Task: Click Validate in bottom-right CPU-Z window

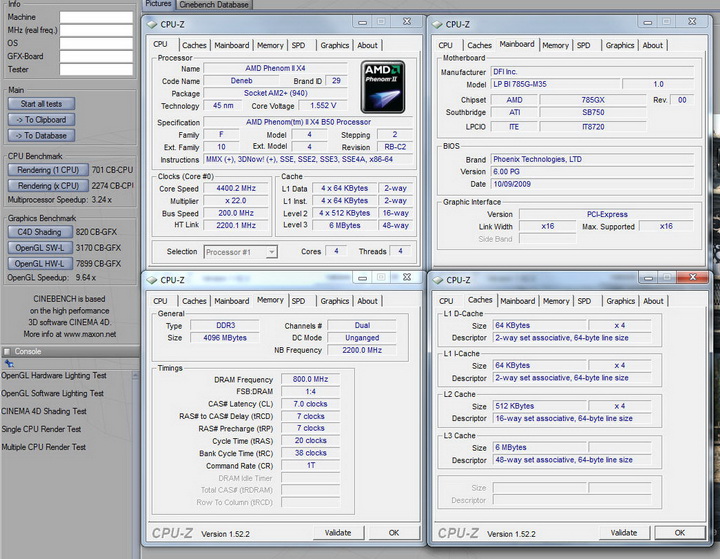Action: (x=624, y=533)
